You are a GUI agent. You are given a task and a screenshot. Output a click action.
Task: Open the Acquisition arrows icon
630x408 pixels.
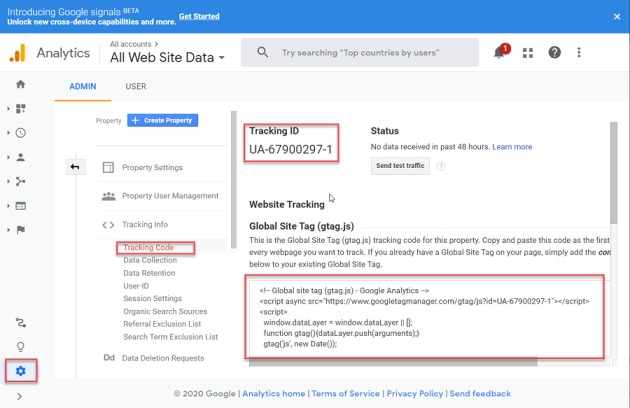(20, 181)
